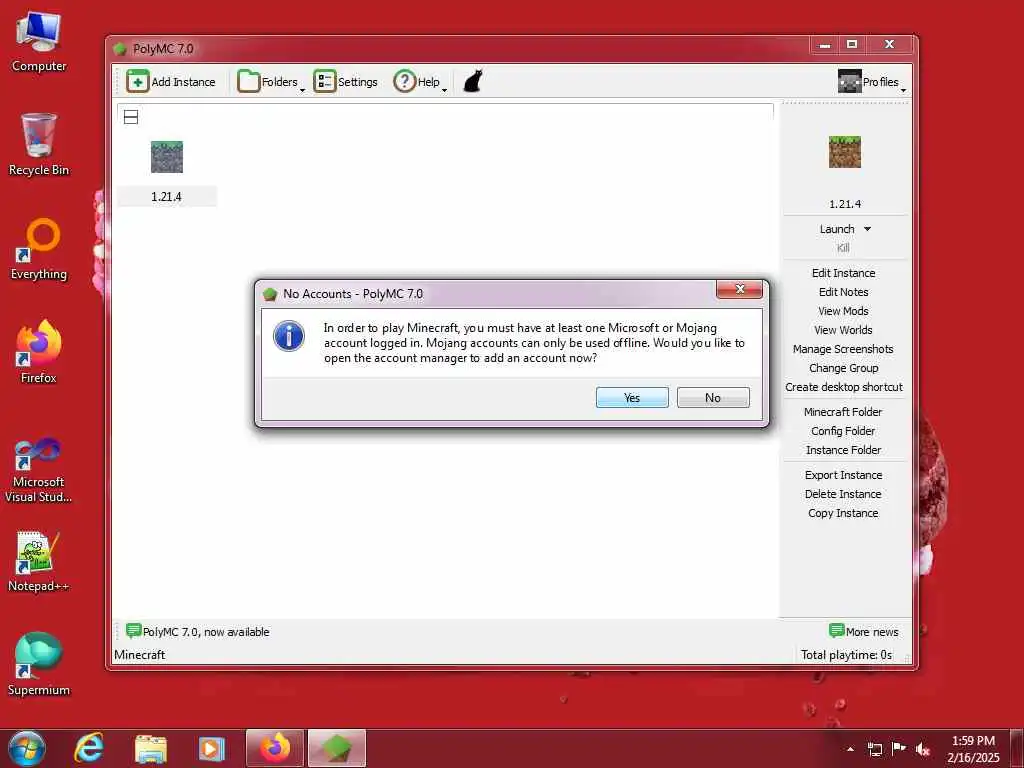Click the Total playtime status text
The image size is (1024, 768).
pyautogui.click(x=846, y=654)
